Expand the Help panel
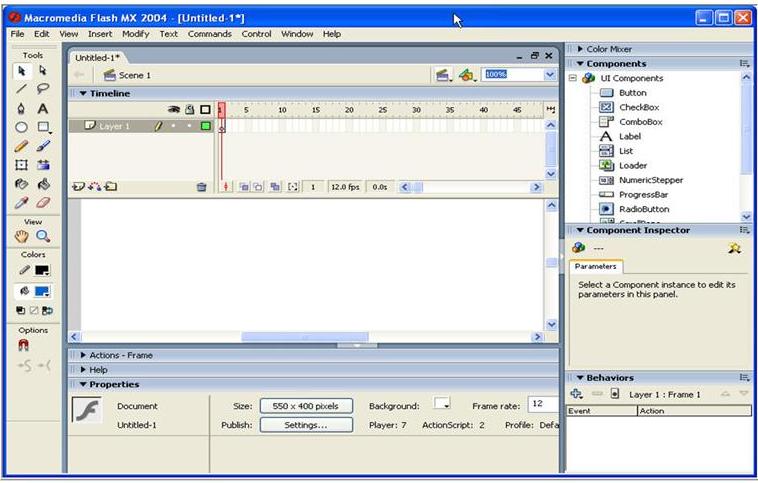 point(83,369)
